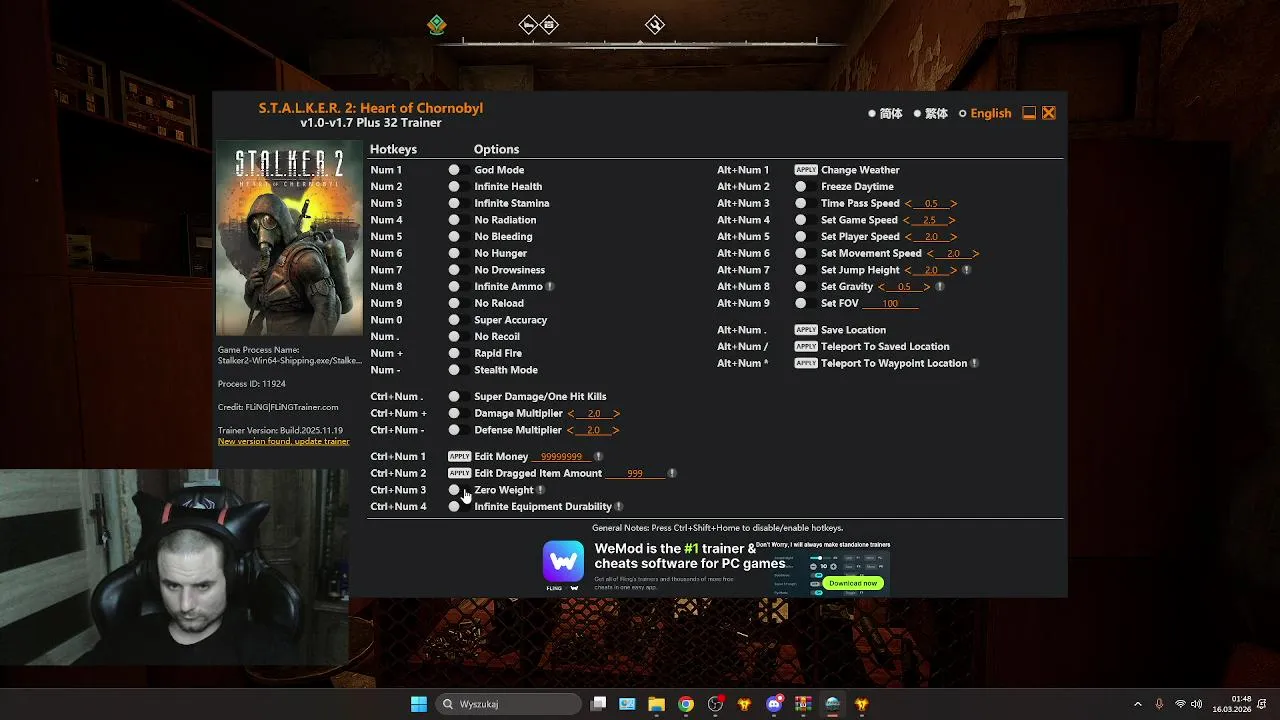Click 'New version found, update trainer' link
1280x720 pixels.
coord(284,441)
